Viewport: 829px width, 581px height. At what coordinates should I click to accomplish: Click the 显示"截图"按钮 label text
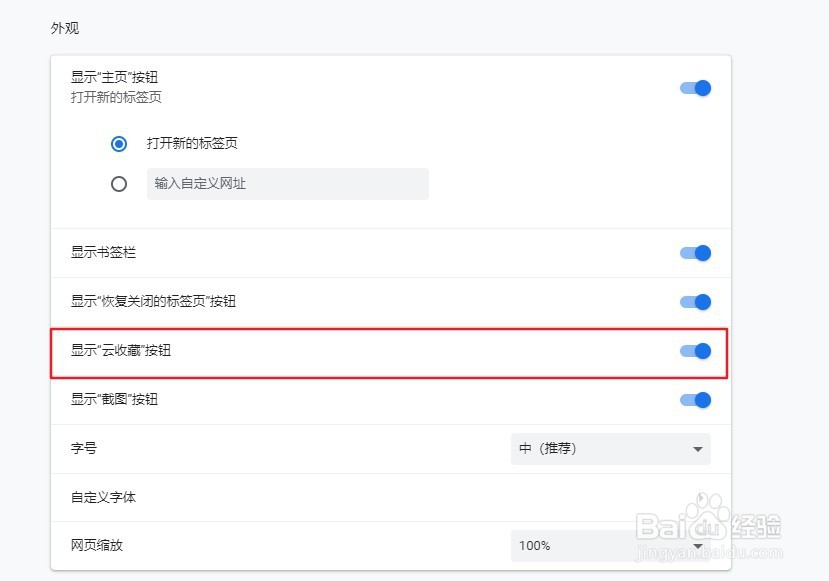(115, 400)
